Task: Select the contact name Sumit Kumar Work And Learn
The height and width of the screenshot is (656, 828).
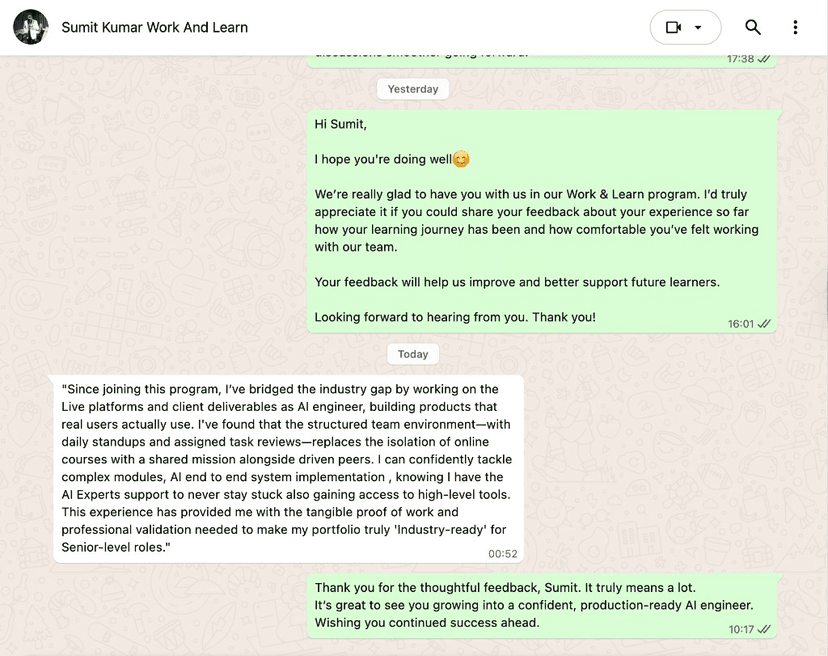Action: coord(154,27)
